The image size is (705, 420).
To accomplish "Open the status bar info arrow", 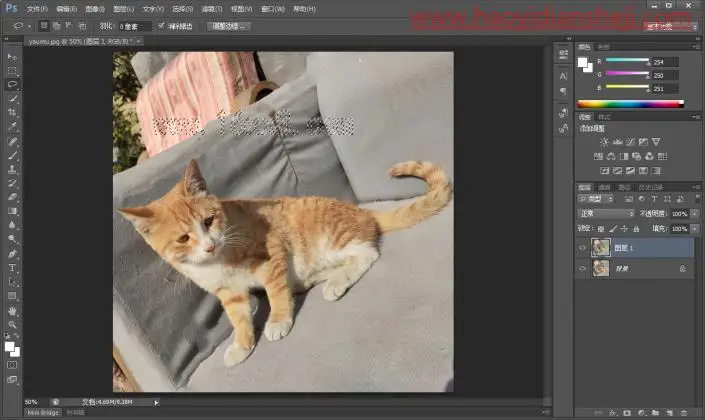I will [156, 402].
